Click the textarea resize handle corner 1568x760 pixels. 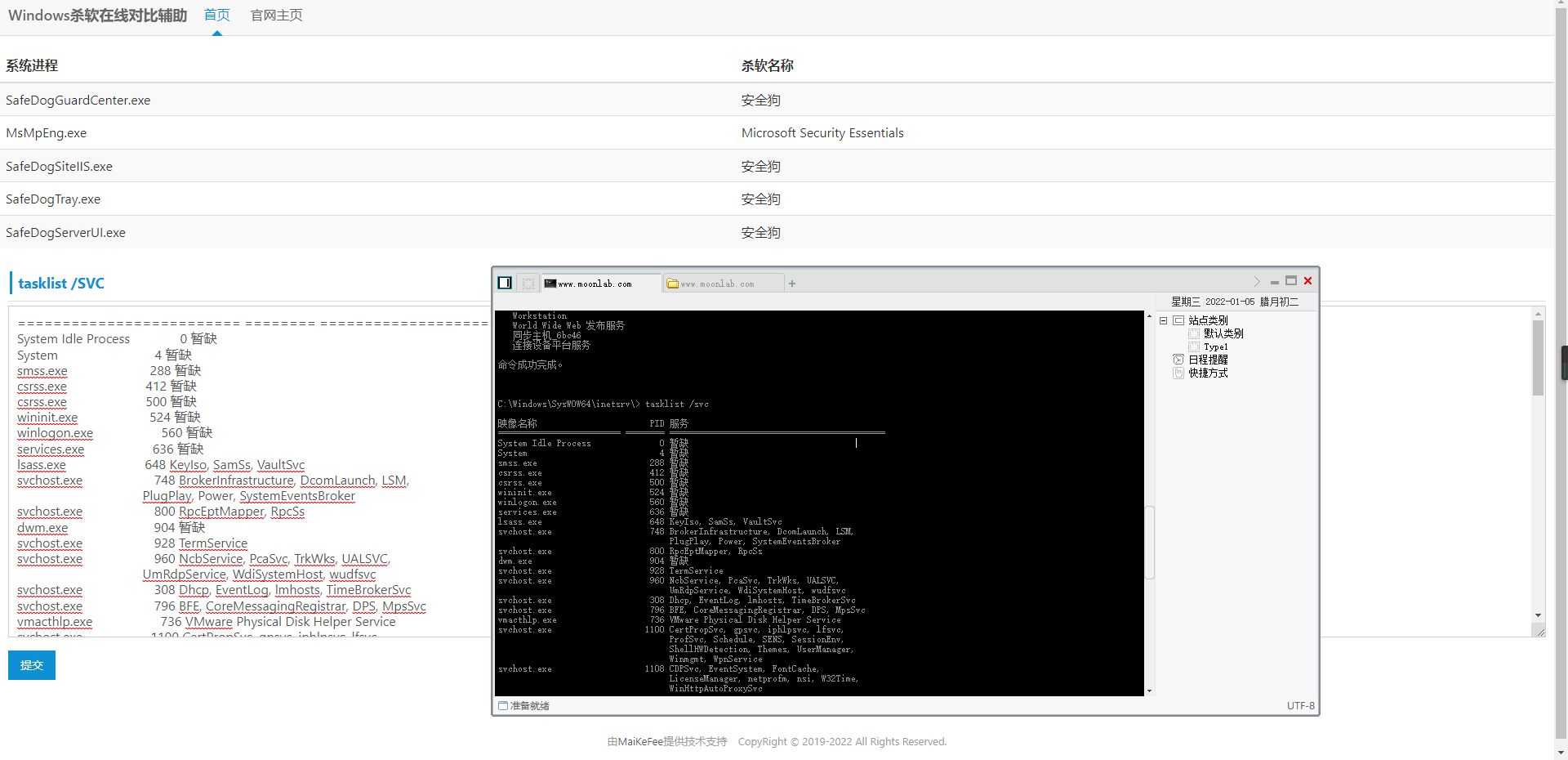tap(1540, 632)
